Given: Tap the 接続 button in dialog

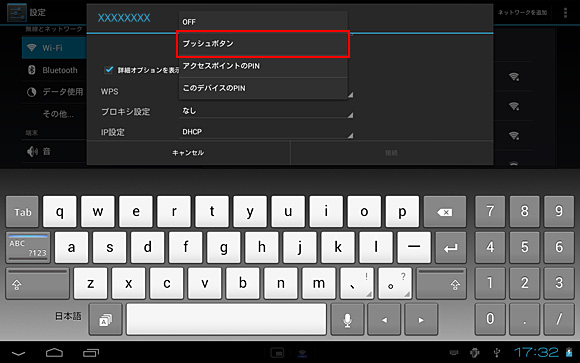Looking at the screenshot, I should point(391,153).
